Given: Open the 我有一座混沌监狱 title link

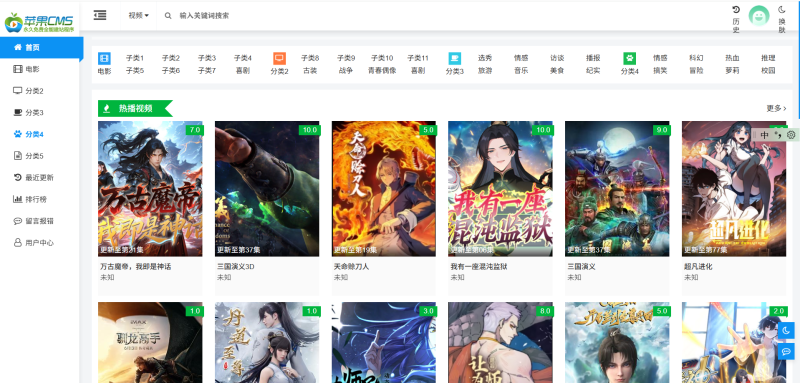Looking at the screenshot, I should [479, 267].
